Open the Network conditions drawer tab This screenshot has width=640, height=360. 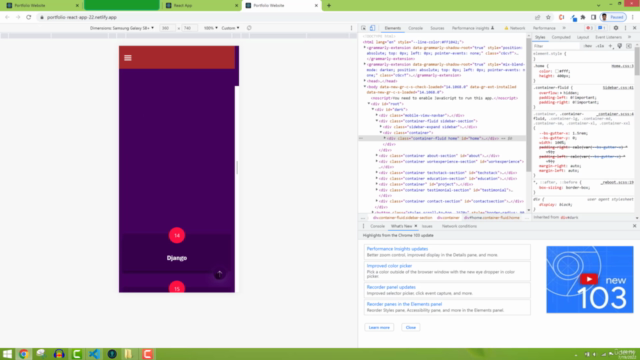459,226
